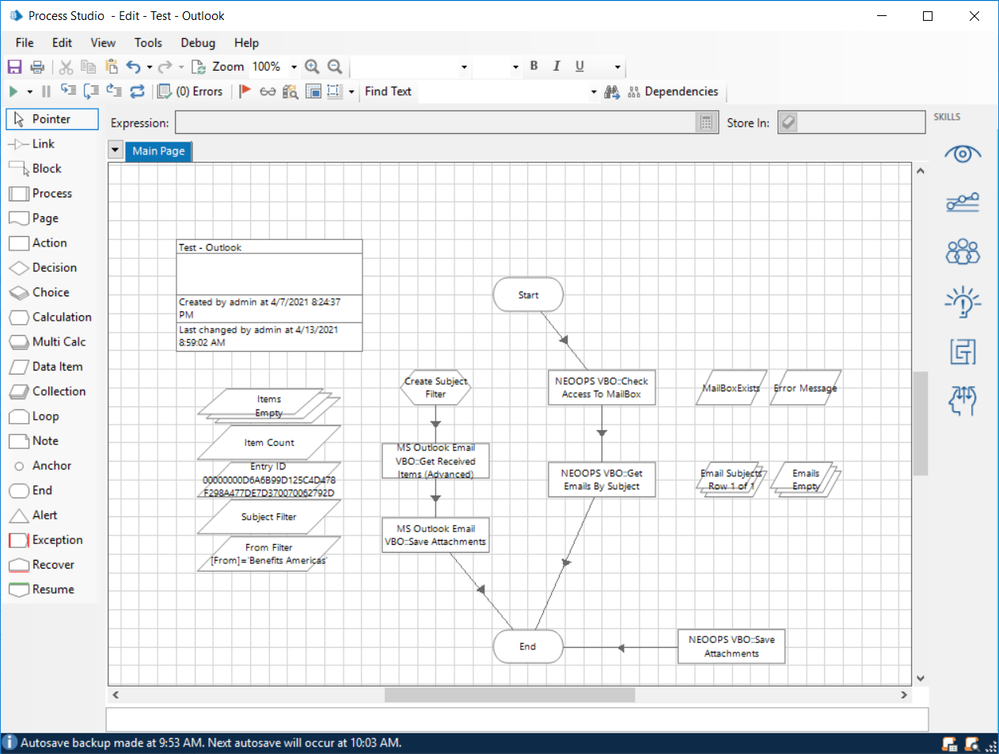This screenshot has height=754, width=999.
Task: Expand the page list arrow beside Main Page
Action: tap(115, 151)
